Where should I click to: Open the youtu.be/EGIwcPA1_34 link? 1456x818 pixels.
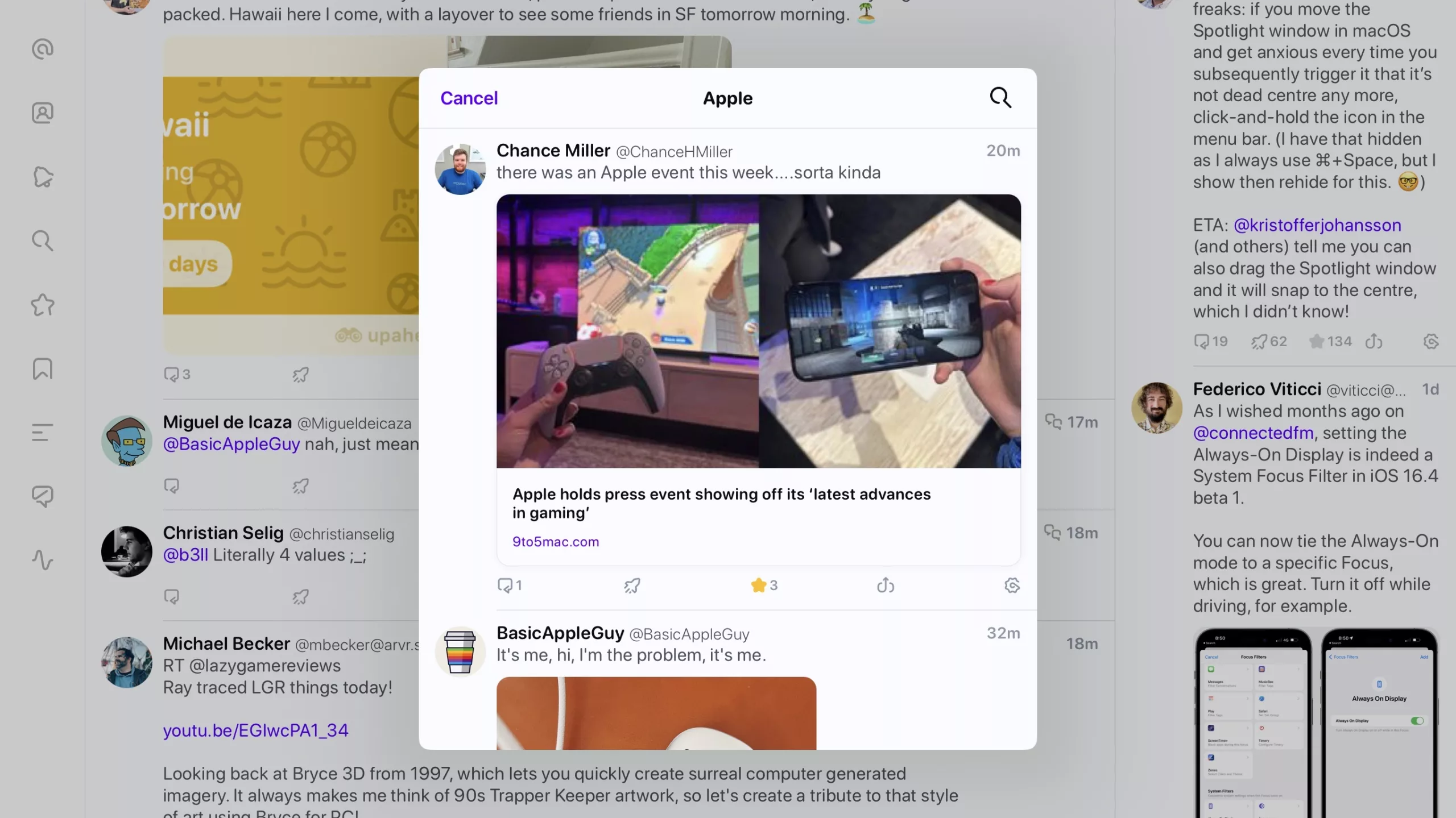pyautogui.click(x=255, y=730)
